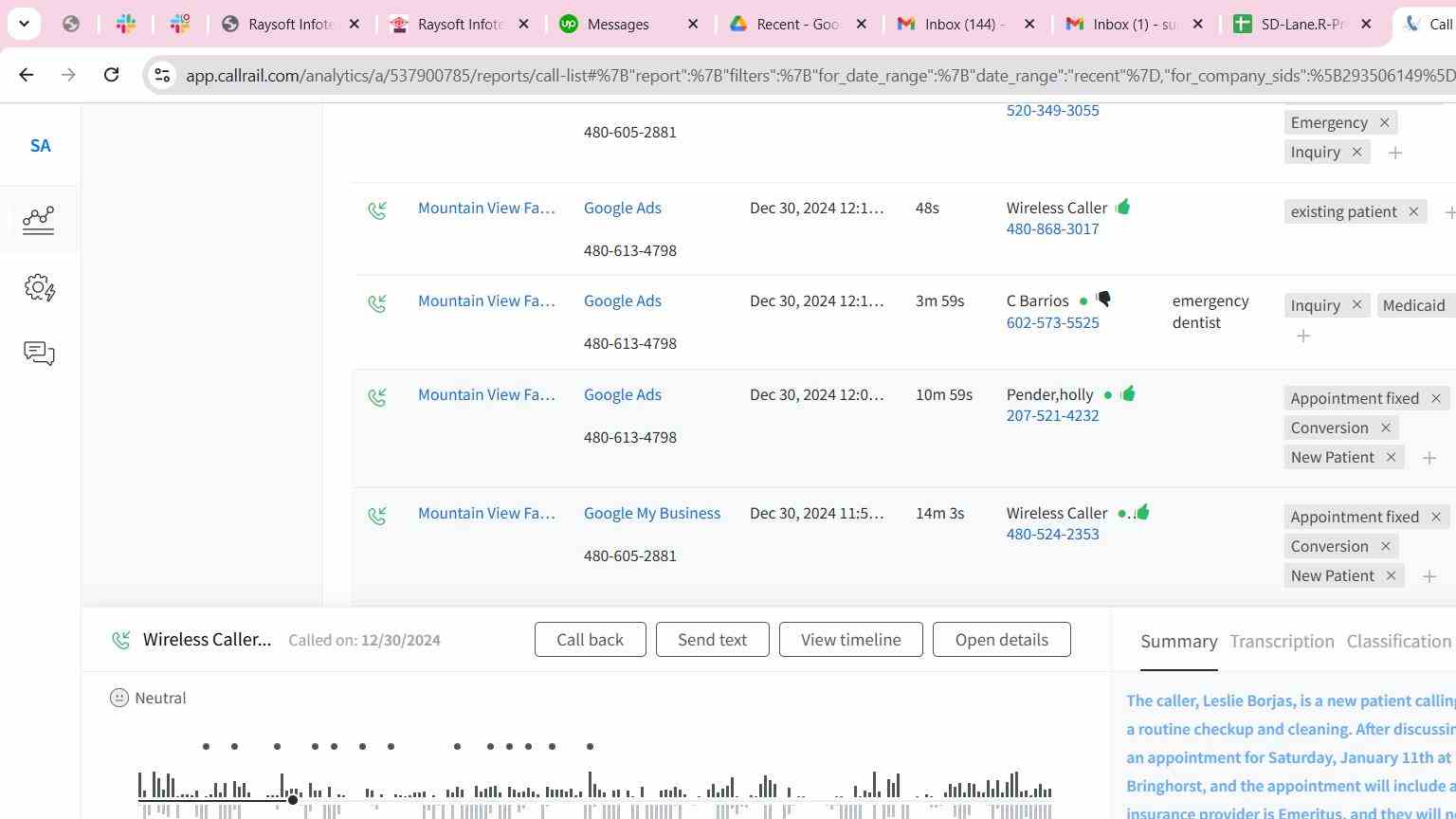1456x819 pixels.
Task: Click phone number 480-868-3017
Action: (x=1052, y=228)
